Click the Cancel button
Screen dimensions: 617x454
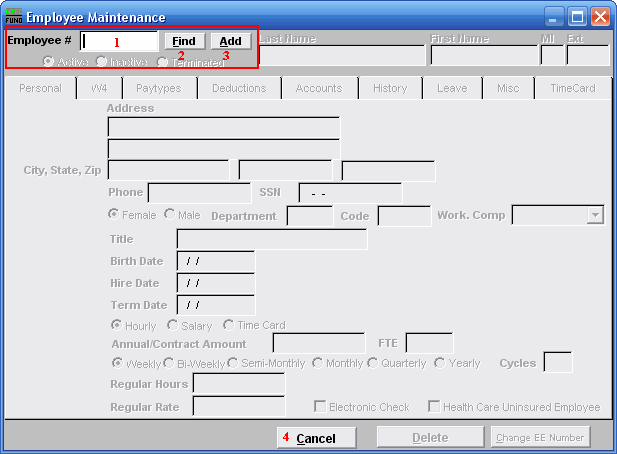(316, 438)
